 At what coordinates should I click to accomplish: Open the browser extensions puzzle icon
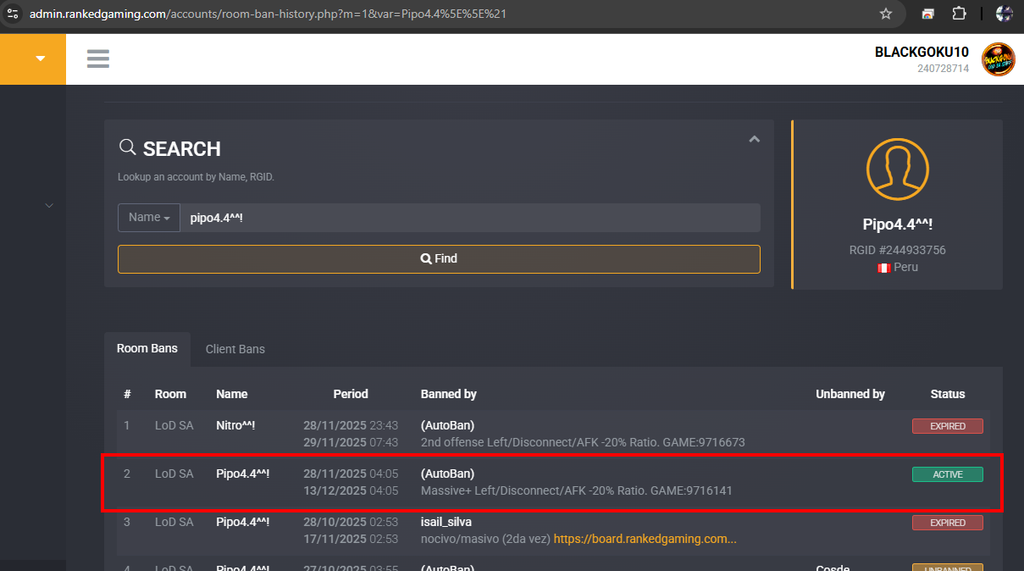pos(959,14)
